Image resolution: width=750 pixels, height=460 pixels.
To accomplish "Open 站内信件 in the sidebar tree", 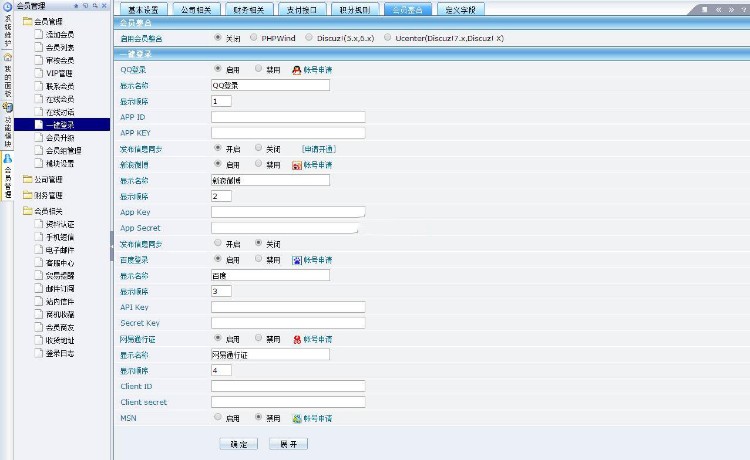I will point(60,302).
